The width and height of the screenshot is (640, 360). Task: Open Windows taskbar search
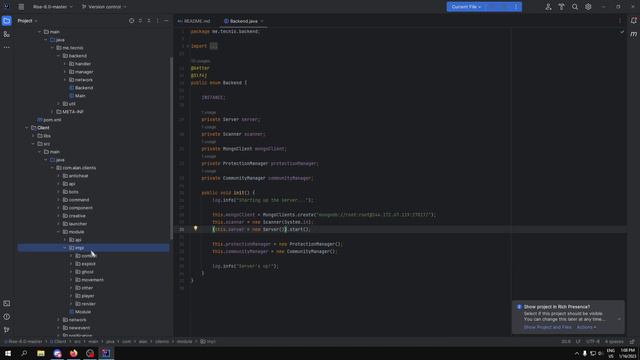click(x=24, y=353)
